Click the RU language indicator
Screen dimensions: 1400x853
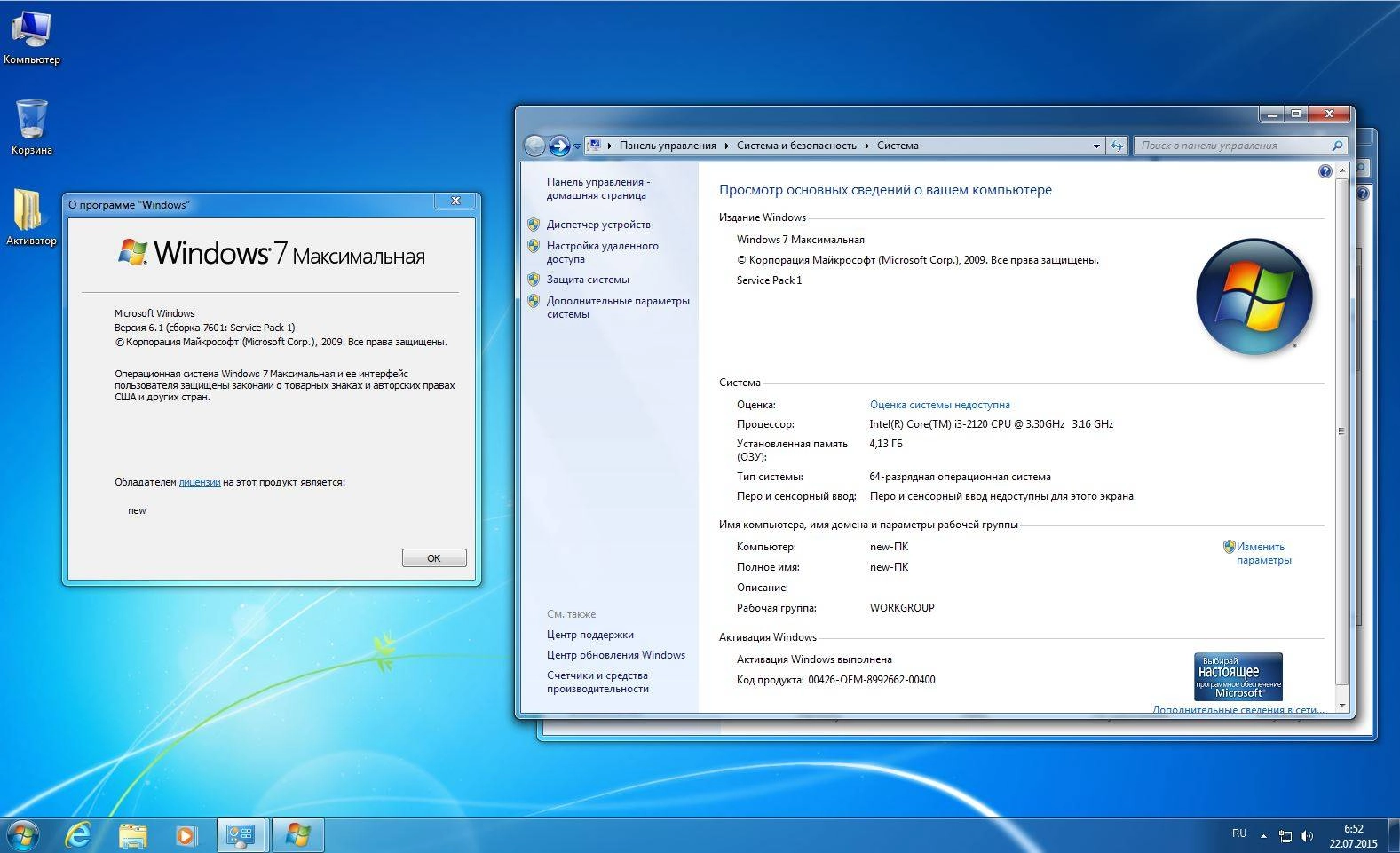click(1239, 833)
